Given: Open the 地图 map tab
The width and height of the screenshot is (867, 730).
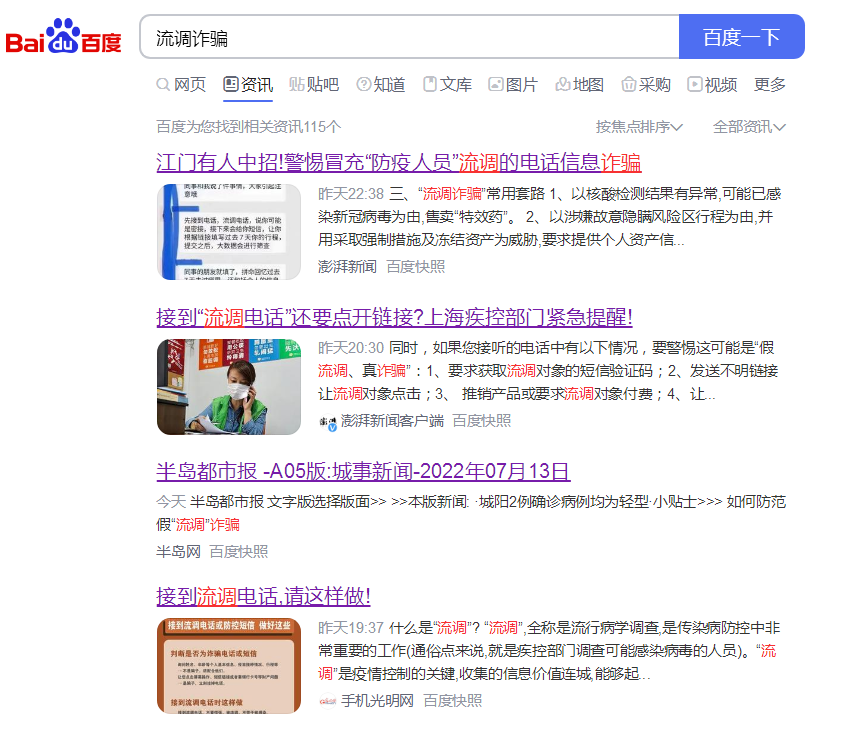Looking at the screenshot, I should point(580,85).
